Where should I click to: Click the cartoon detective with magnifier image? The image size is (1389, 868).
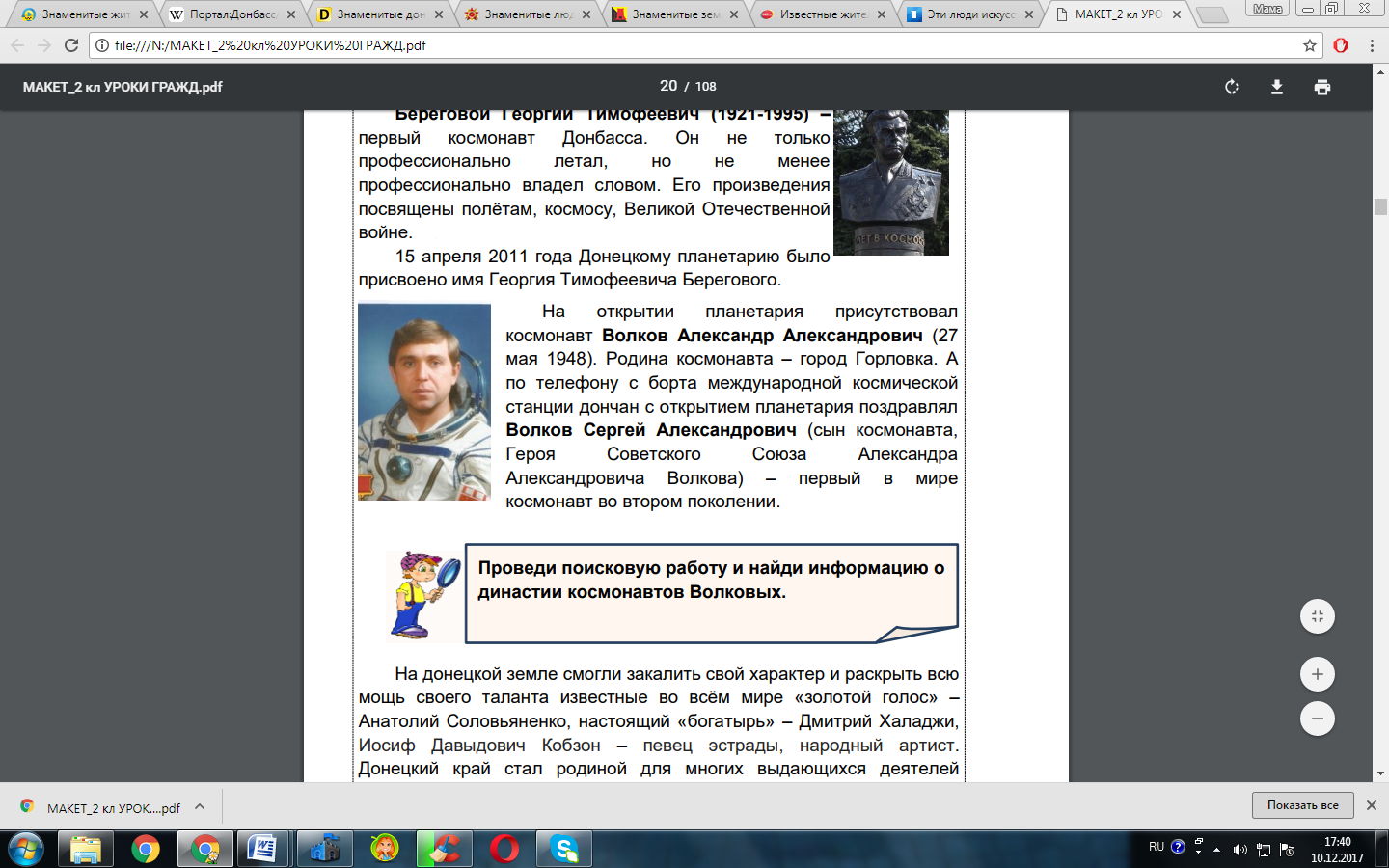pos(424,596)
